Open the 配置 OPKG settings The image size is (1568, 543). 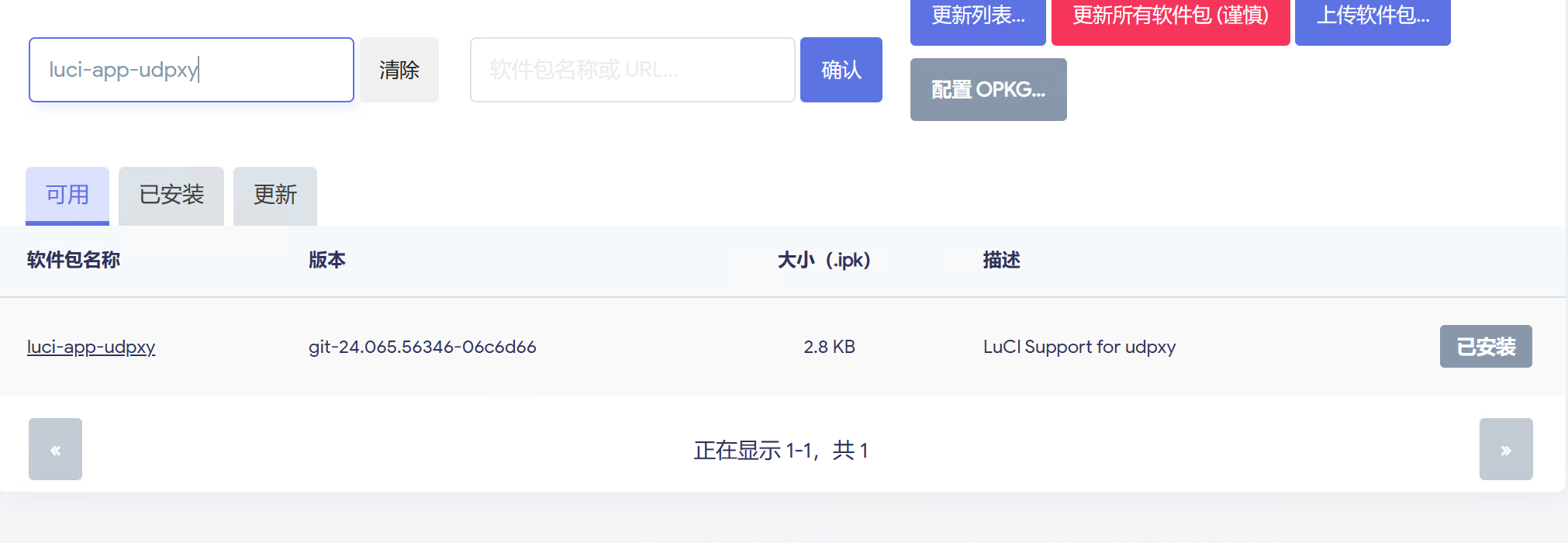pos(988,90)
